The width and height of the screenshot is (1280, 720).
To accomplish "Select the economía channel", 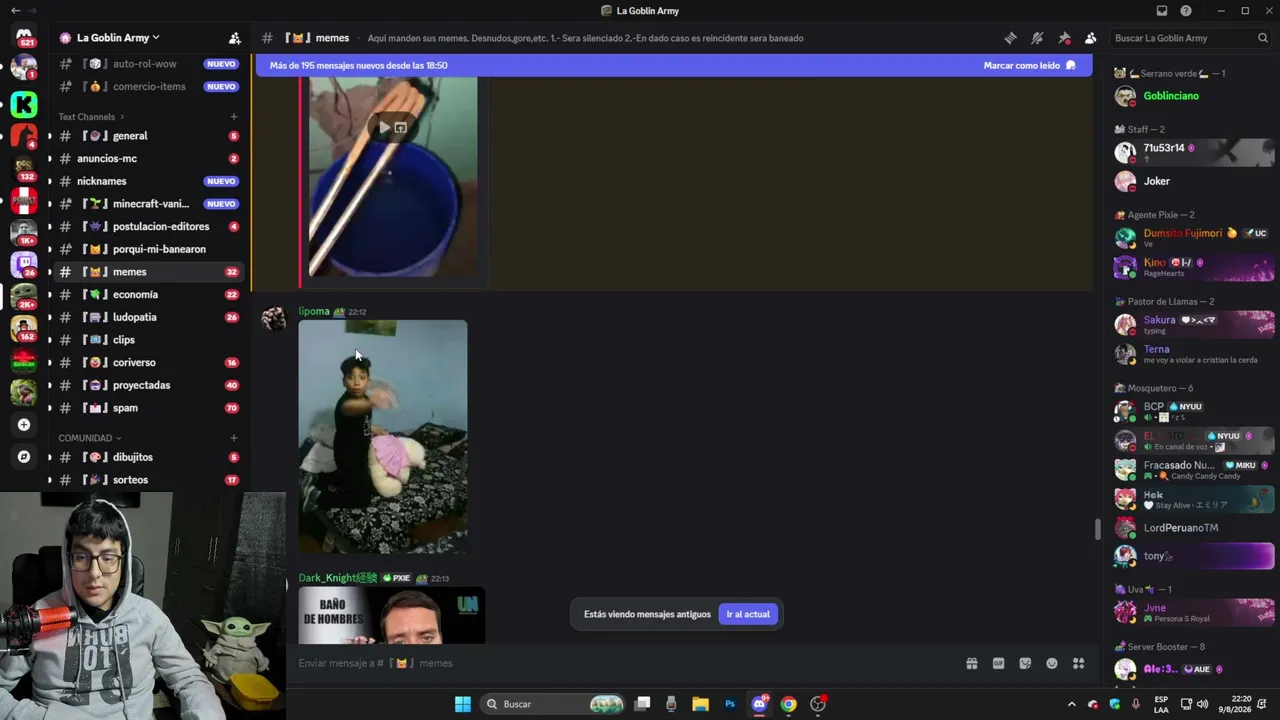I will click(x=148, y=295).
